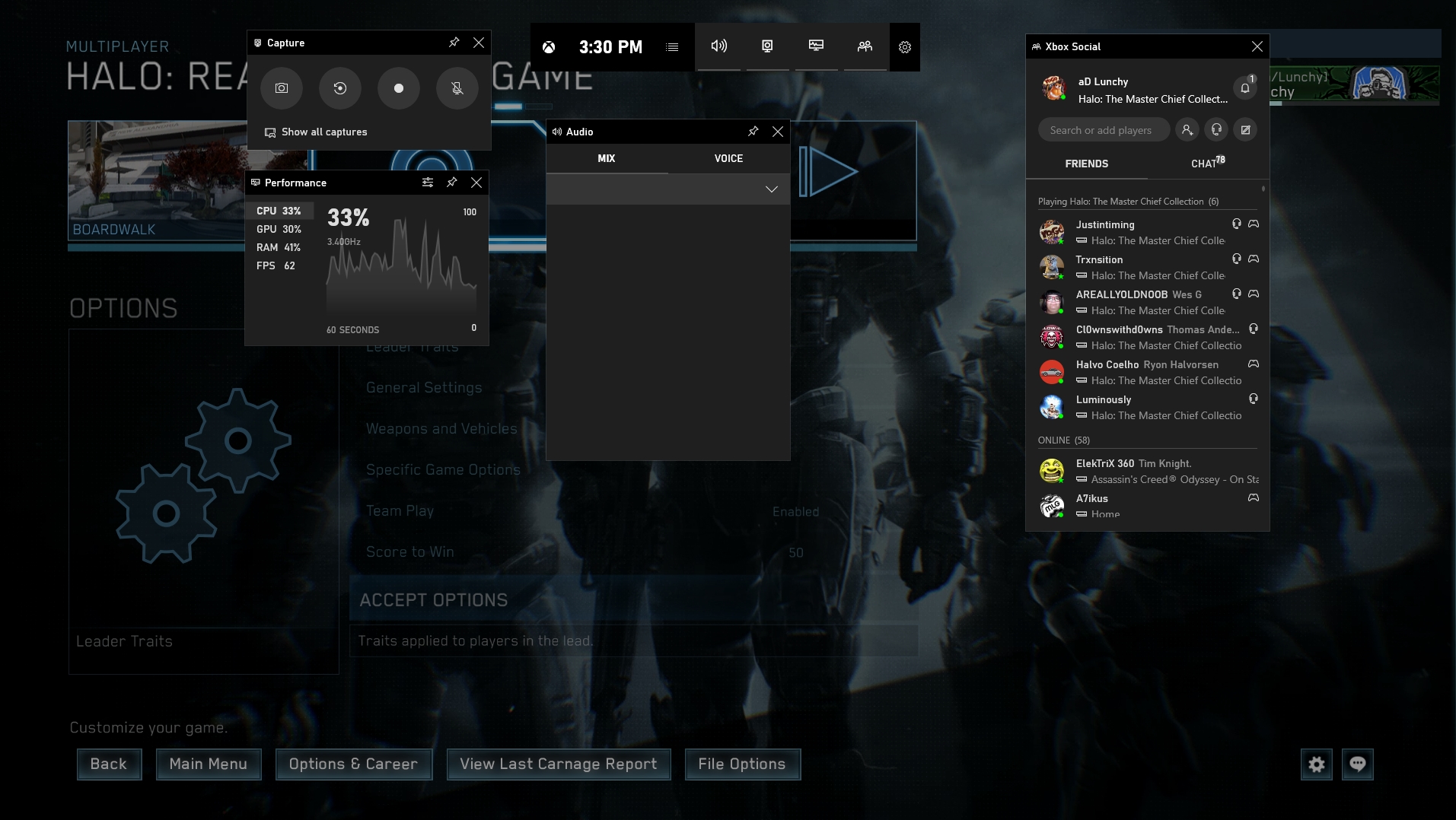
Task: Pin the Capture widget
Action: click(454, 43)
